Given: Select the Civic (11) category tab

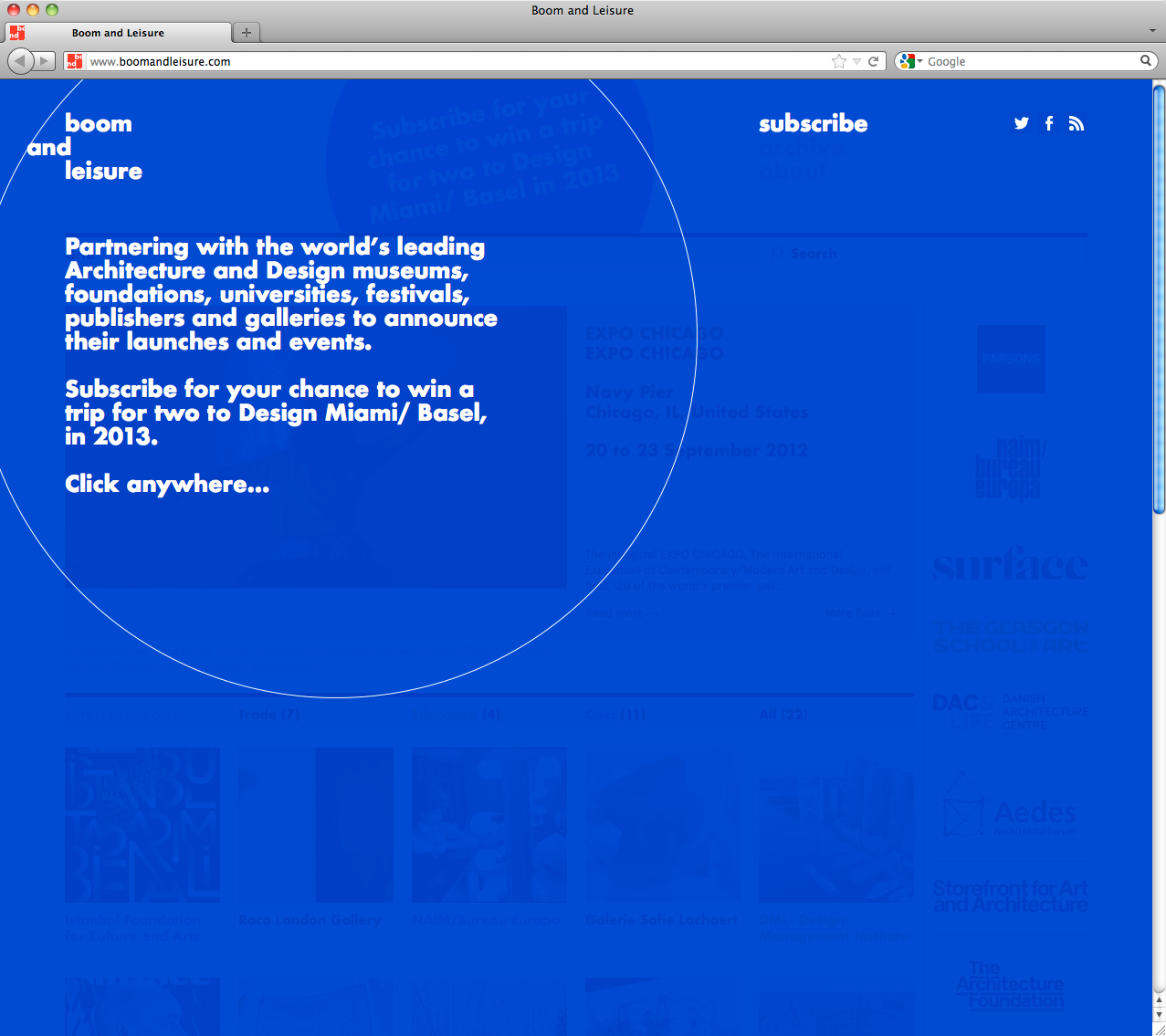Looking at the screenshot, I should (x=615, y=715).
